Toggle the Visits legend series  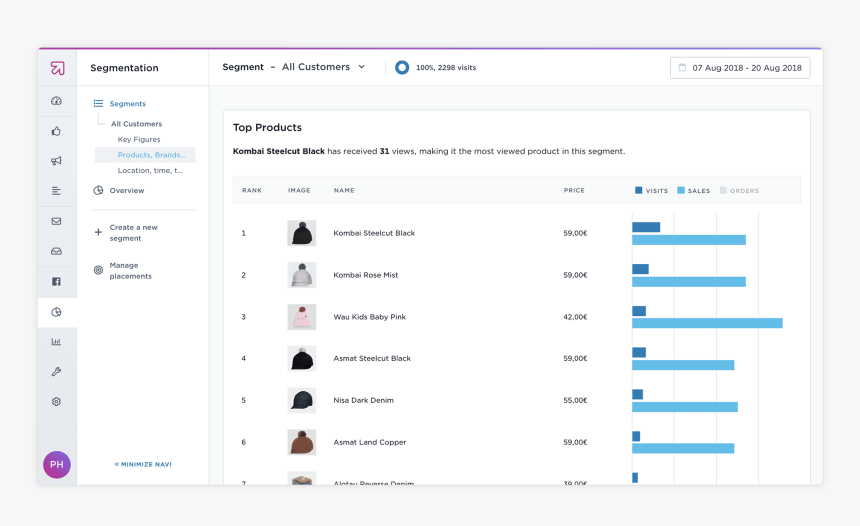[x=651, y=190]
